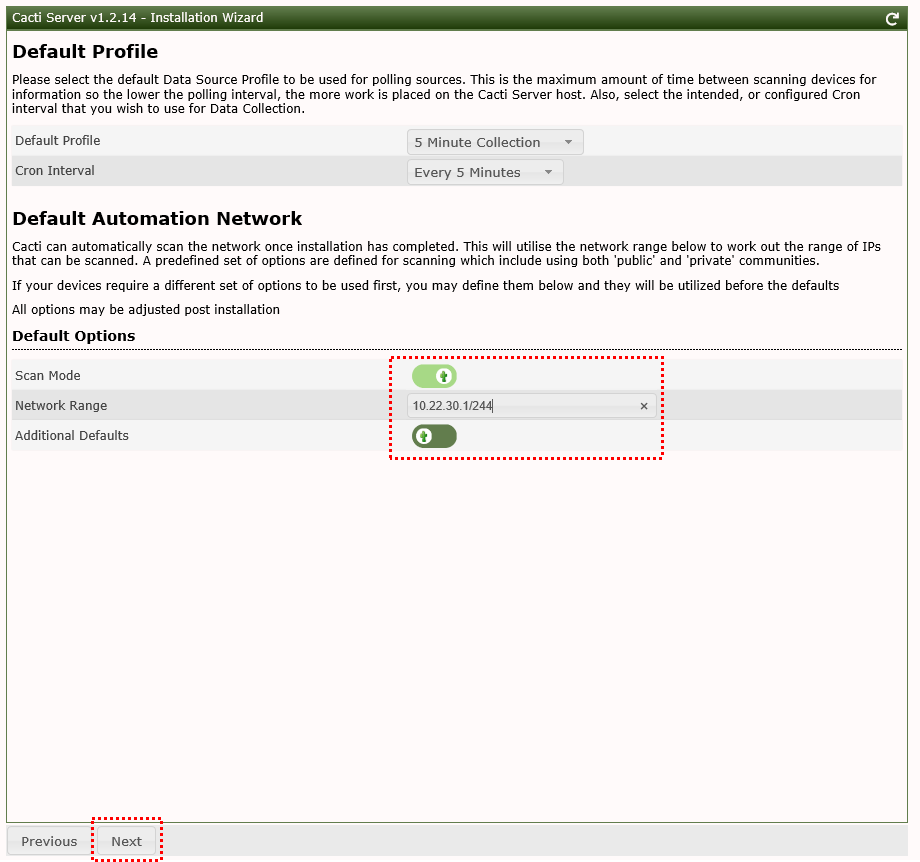
Task: Toggle the Scan Mode switch
Action: coord(434,376)
